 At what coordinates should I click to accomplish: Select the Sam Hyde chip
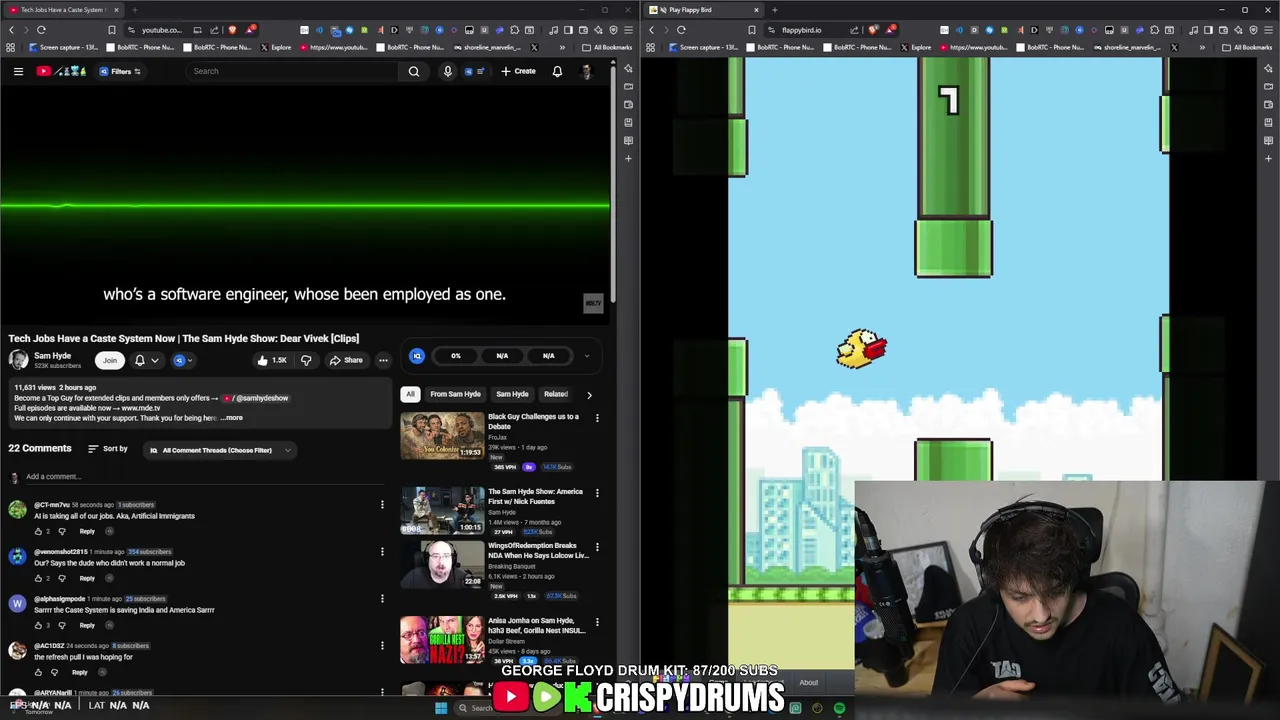tap(512, 394)
